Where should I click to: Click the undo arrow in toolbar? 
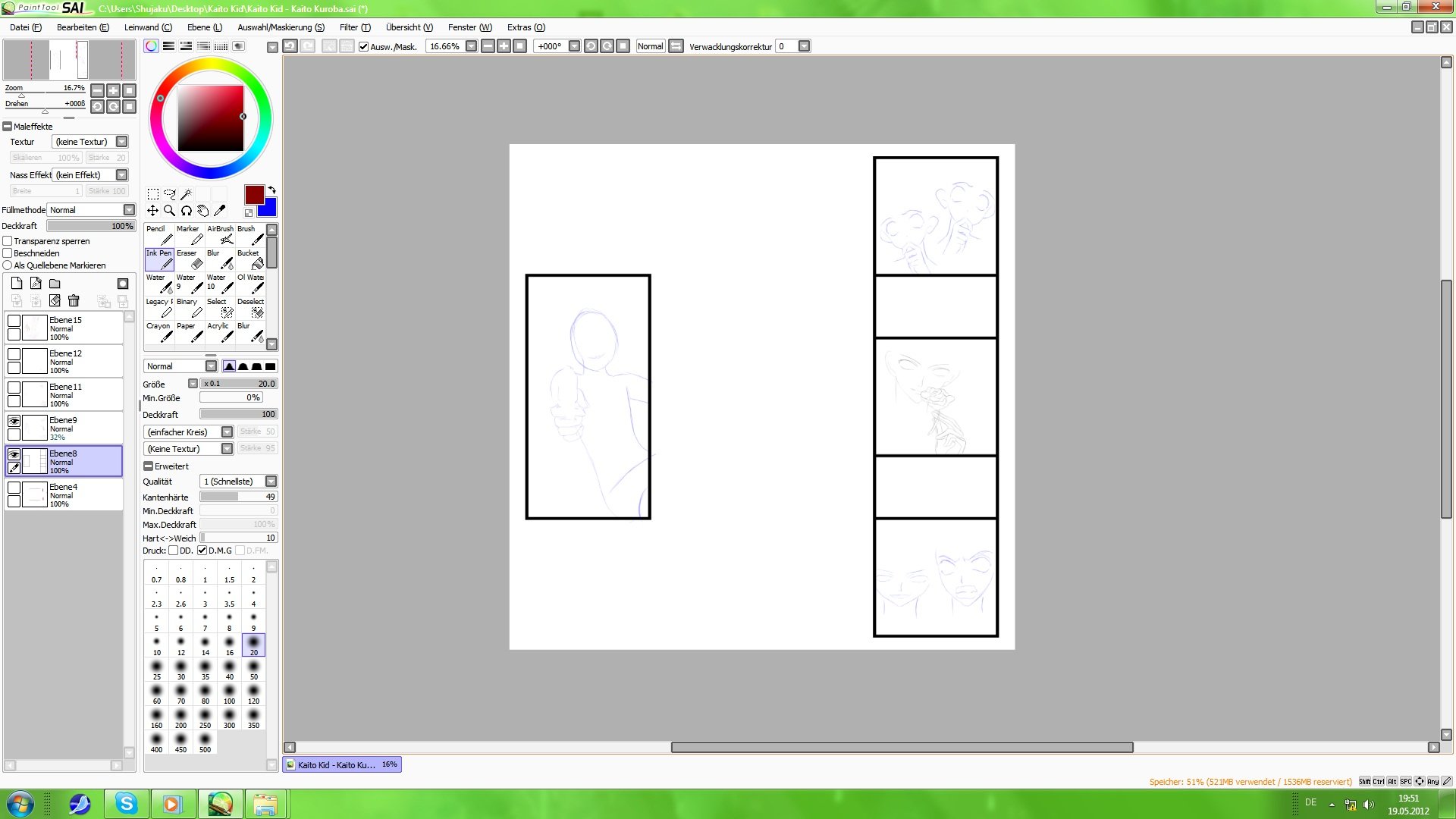[x=290, y=46]
